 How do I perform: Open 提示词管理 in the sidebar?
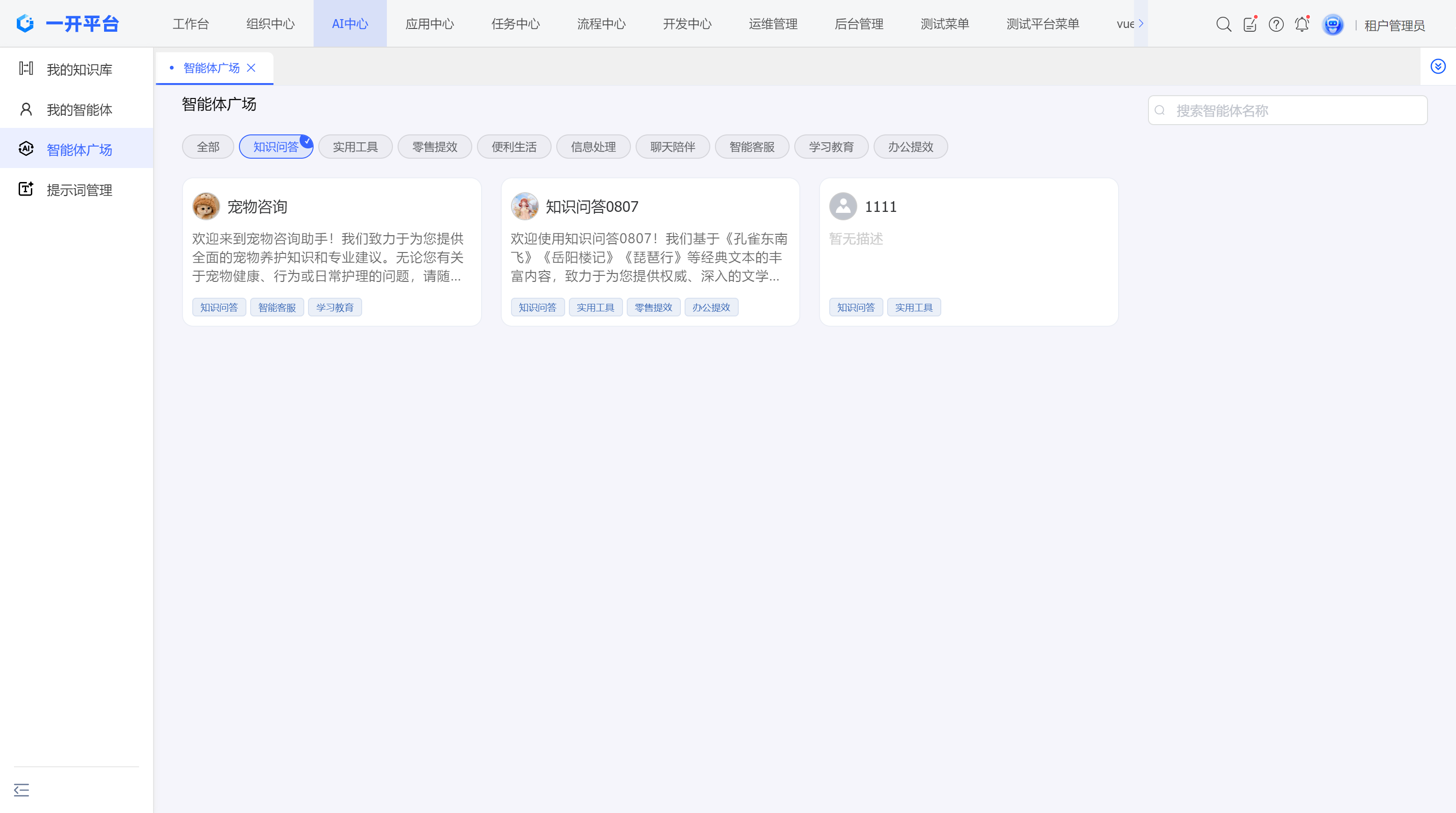coord(79,190)
